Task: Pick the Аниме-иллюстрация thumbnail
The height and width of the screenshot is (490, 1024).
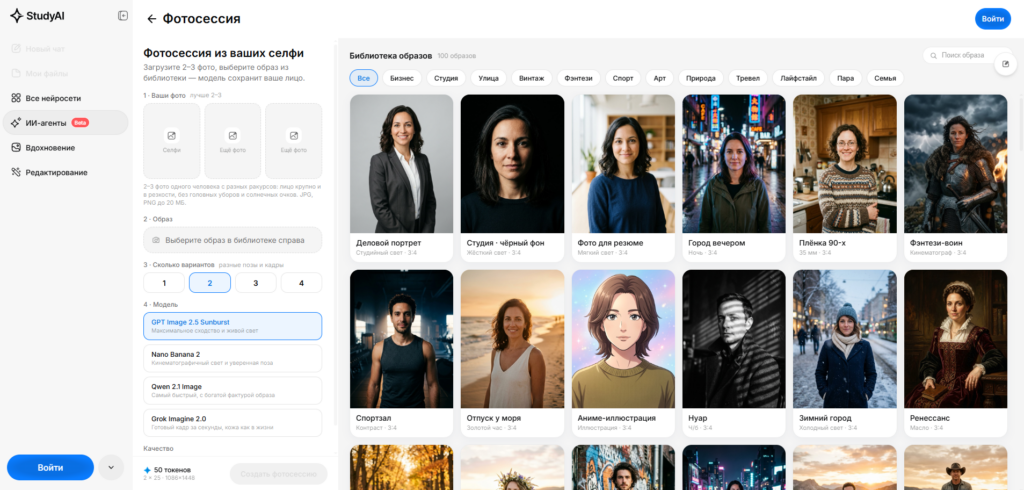Action: [x=623, y=339]
